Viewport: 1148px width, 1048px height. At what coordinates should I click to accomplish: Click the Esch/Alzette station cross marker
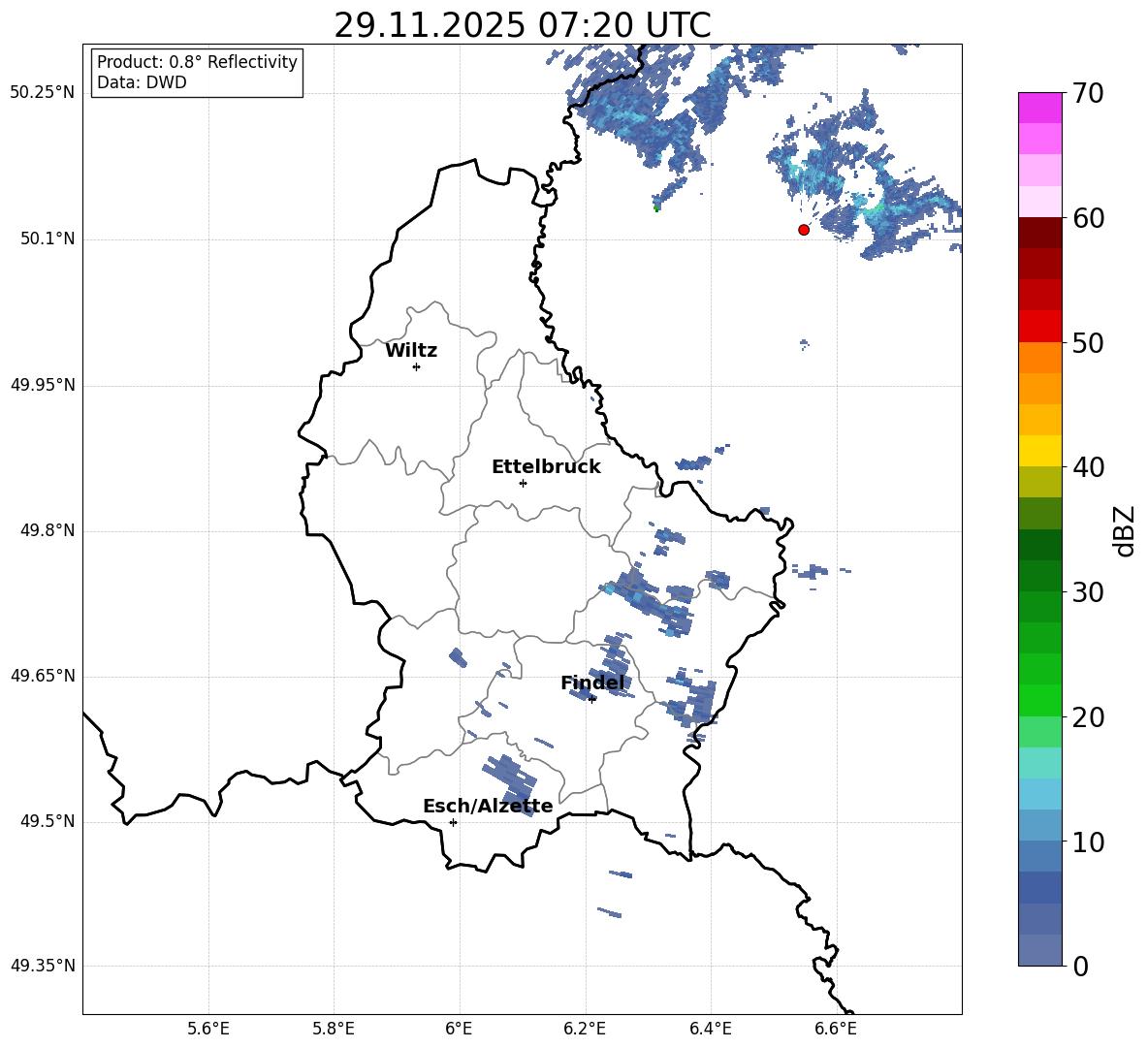453,822
